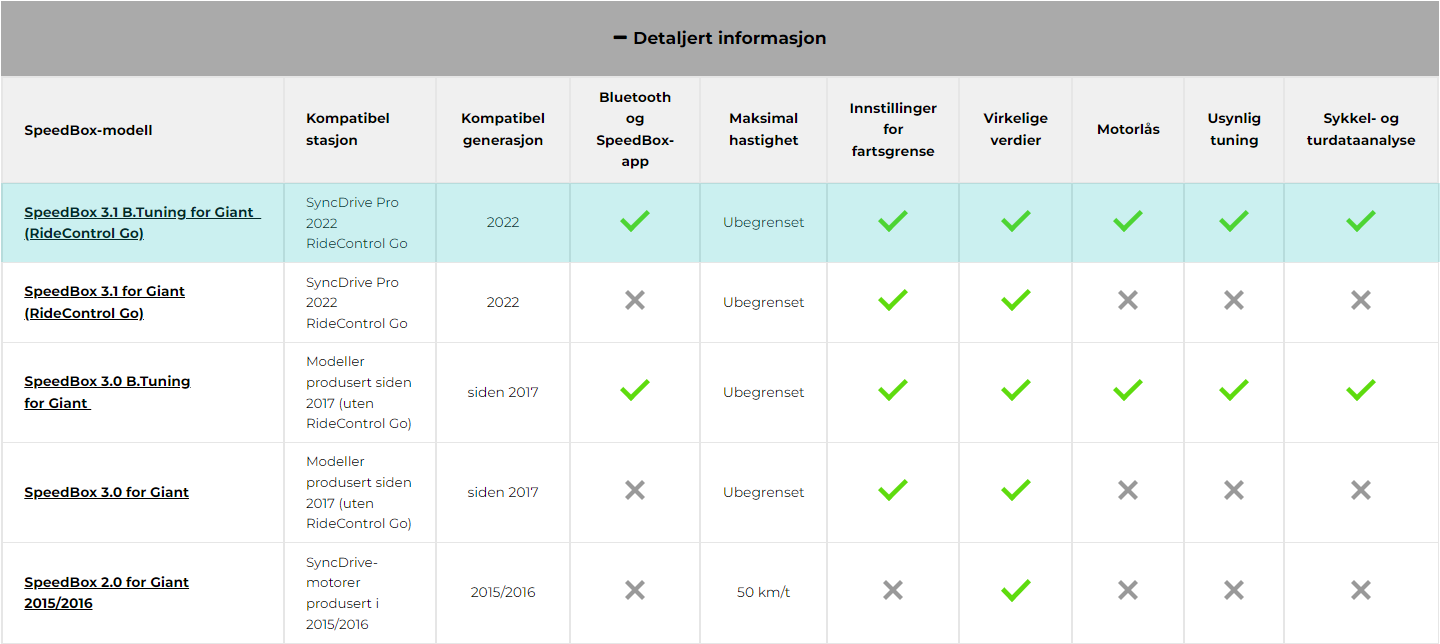Click Motorlås cross in SpeedBox 3.1 for Giant row
This screenshot has width=1440, height=644.
click(x=1128, y=300)
